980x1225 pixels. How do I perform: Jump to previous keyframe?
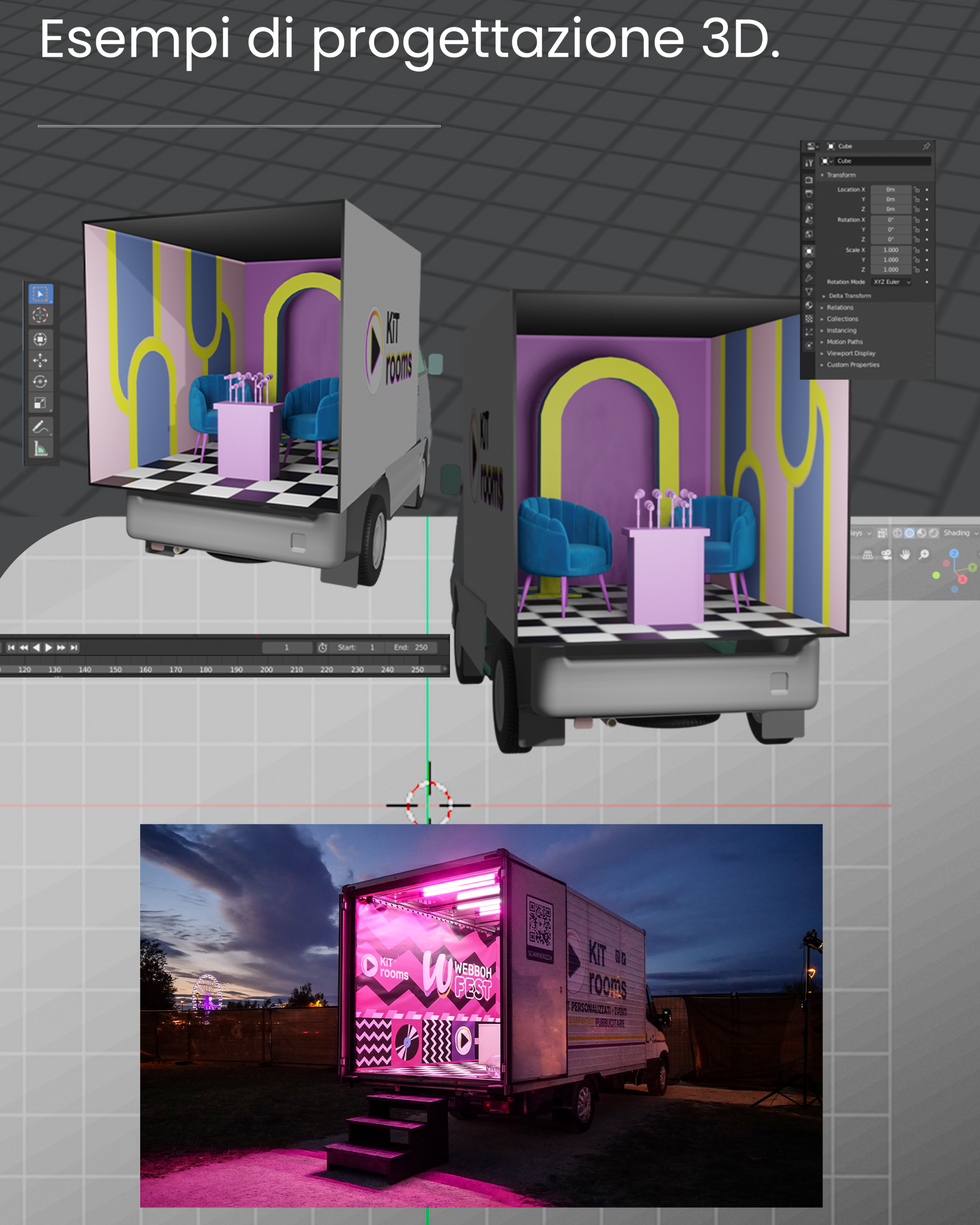23,647
